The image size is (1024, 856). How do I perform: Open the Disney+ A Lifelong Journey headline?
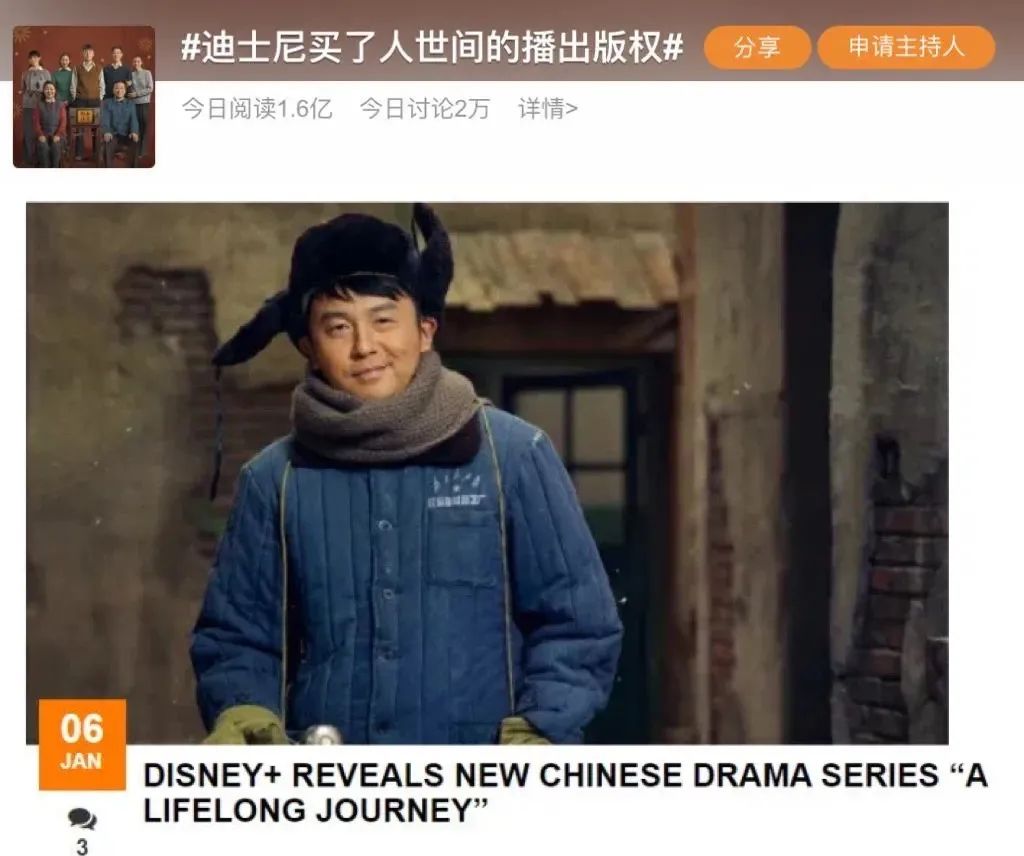565,793
